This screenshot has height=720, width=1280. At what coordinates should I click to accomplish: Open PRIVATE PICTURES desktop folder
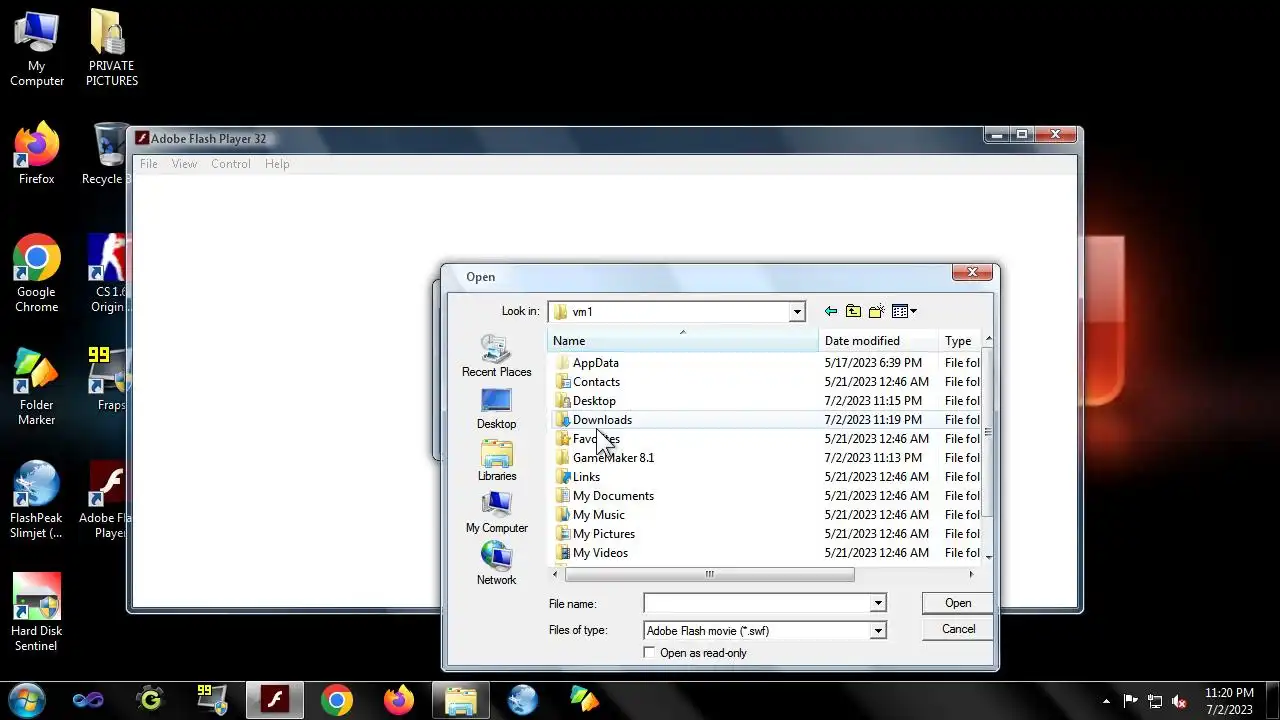tap(112, 49)
